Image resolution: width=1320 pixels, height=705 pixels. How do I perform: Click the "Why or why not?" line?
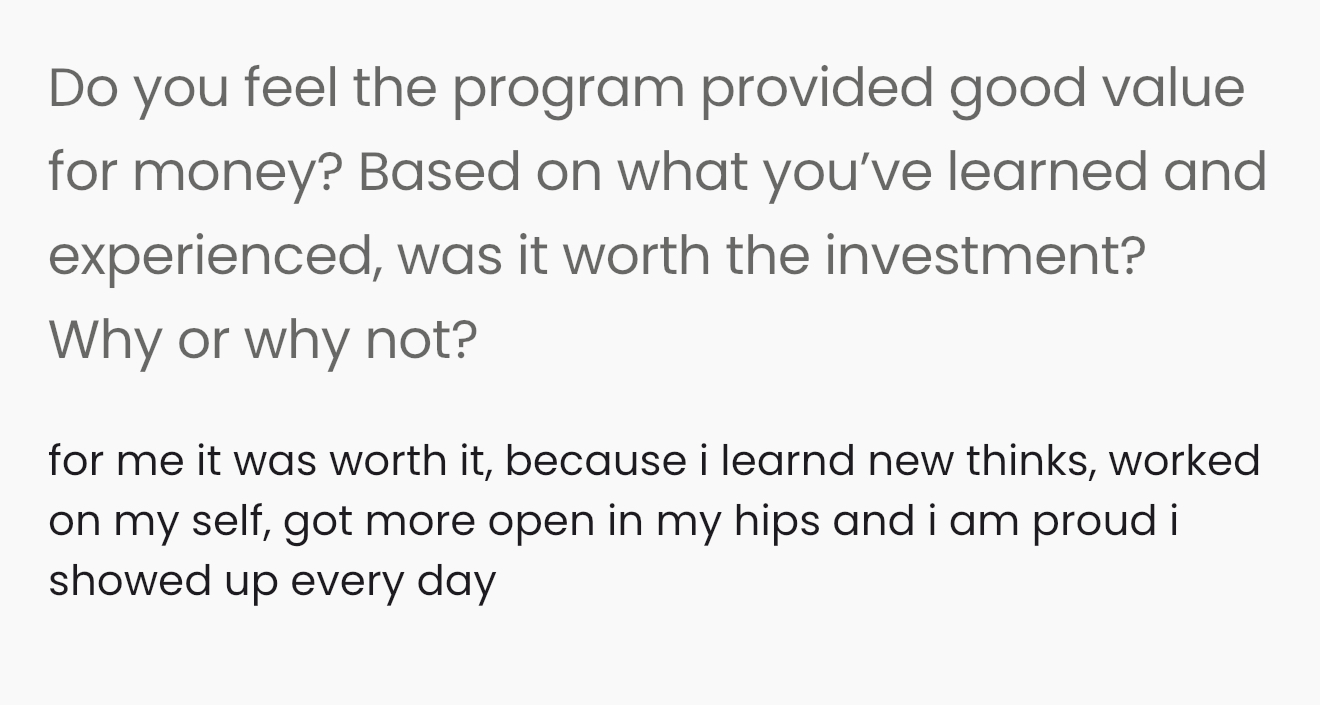(263, 341)
